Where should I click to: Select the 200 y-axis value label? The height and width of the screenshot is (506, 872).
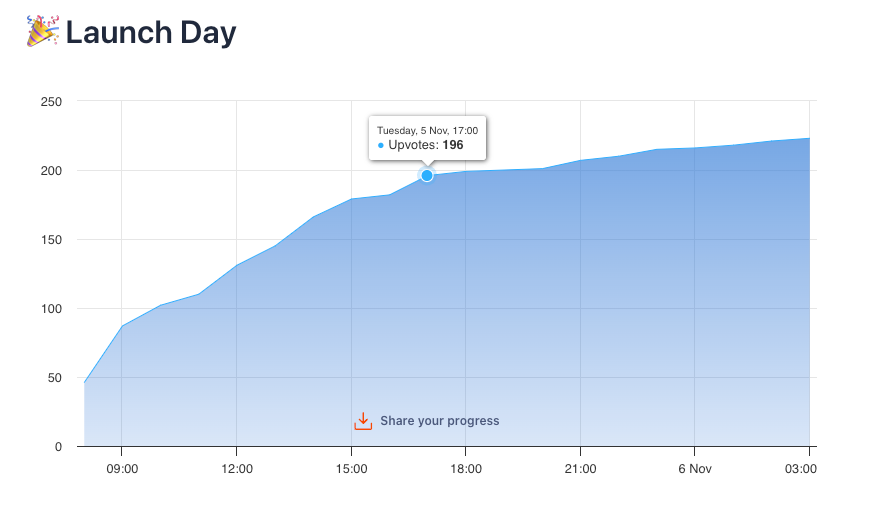click(x=51, y=171)
